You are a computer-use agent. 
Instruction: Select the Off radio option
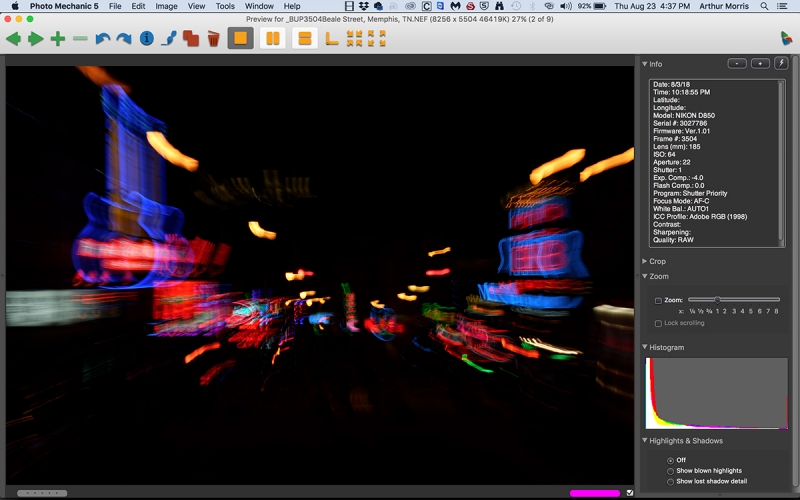coord(670,460)
